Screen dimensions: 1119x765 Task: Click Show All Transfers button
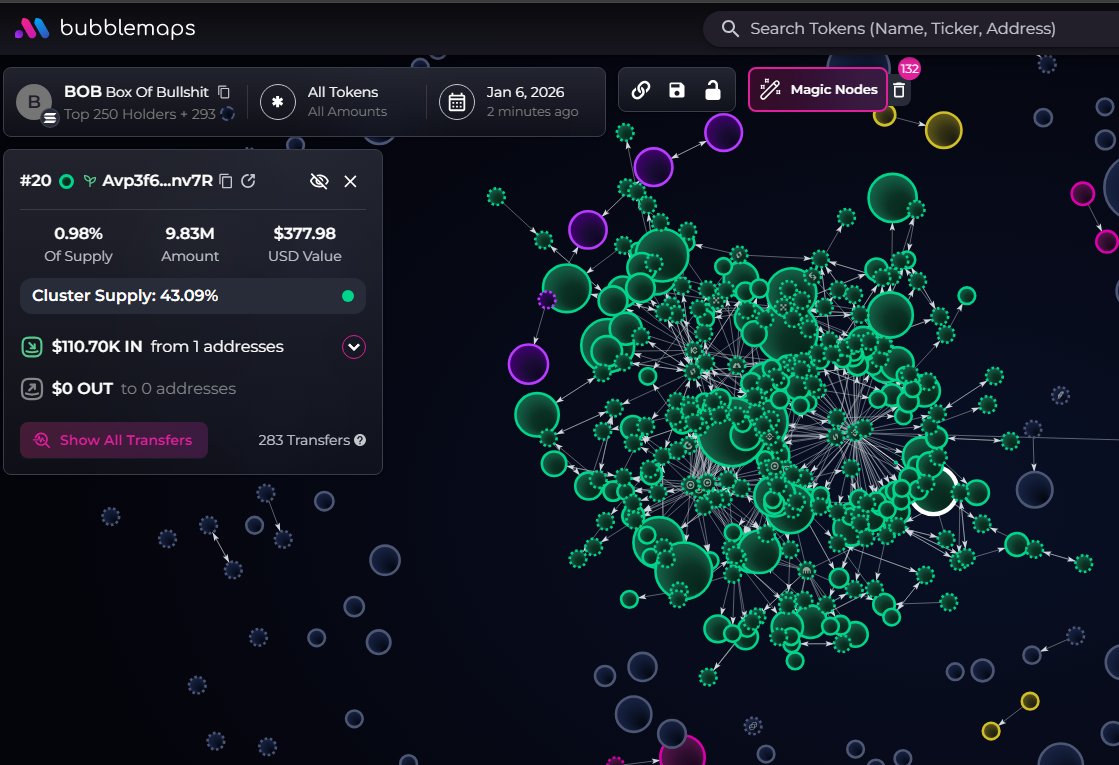(114, 440)
